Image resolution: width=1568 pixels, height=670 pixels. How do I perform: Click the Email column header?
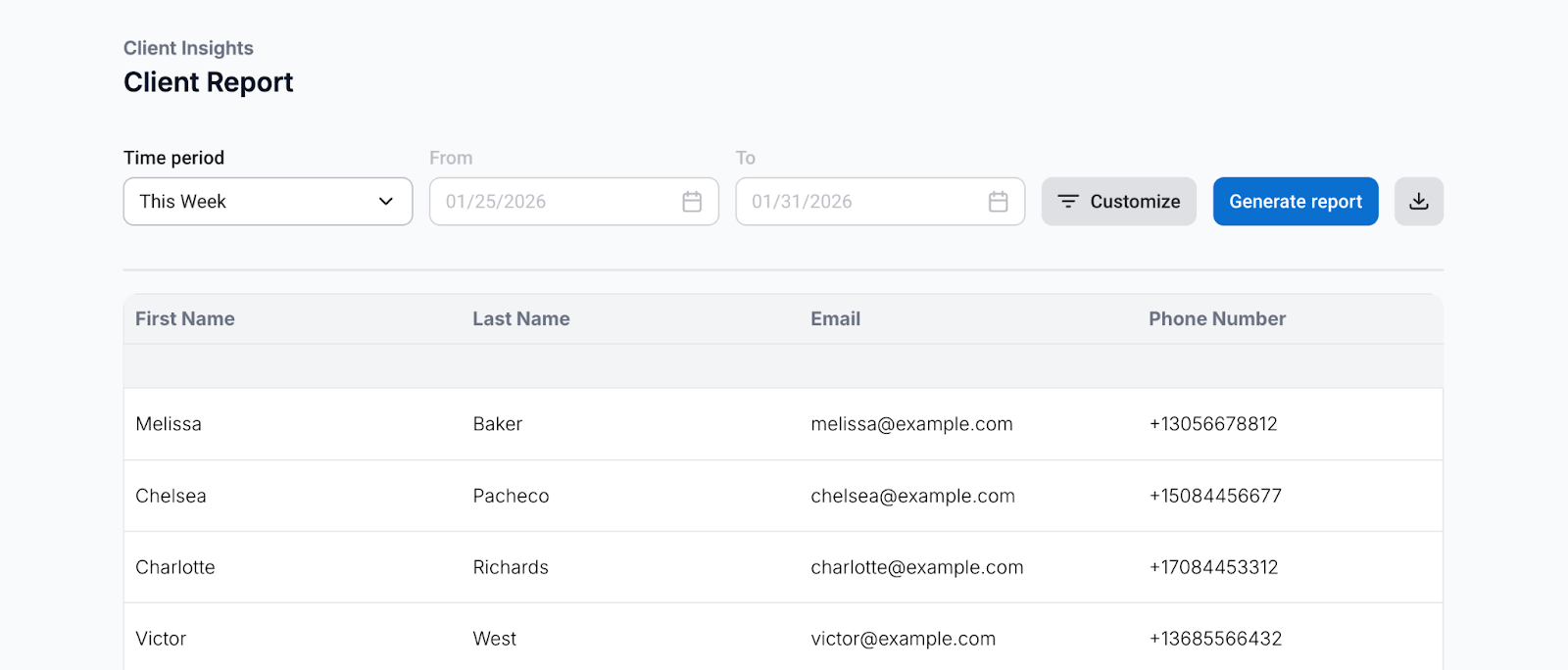click(835, 319)
